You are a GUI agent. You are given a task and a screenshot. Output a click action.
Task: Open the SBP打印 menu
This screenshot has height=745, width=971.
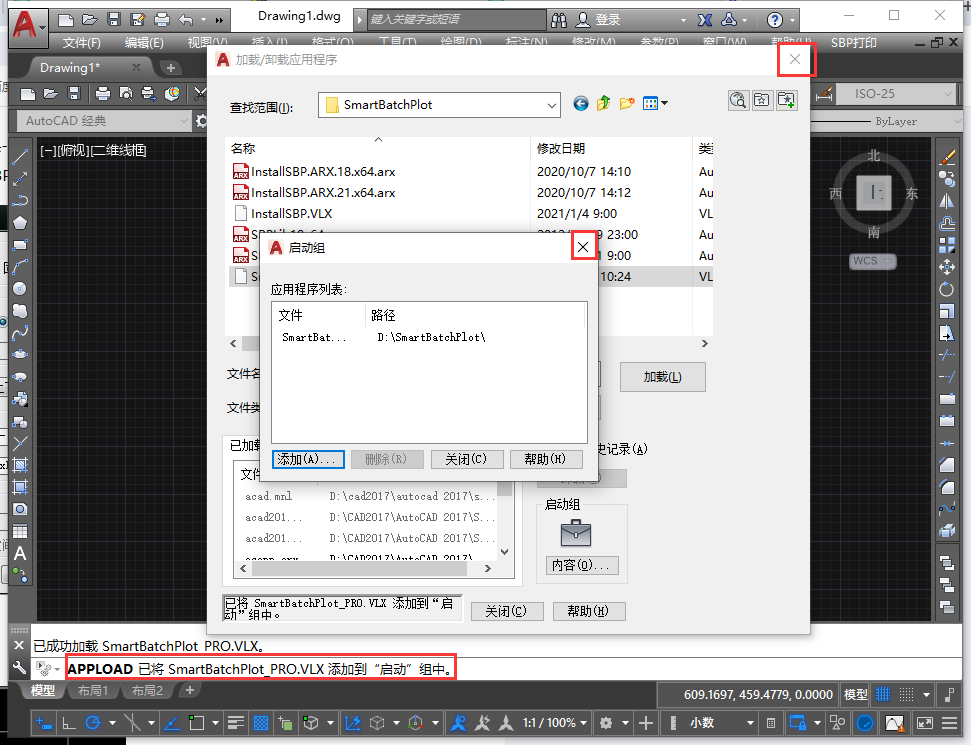[853, 43]
